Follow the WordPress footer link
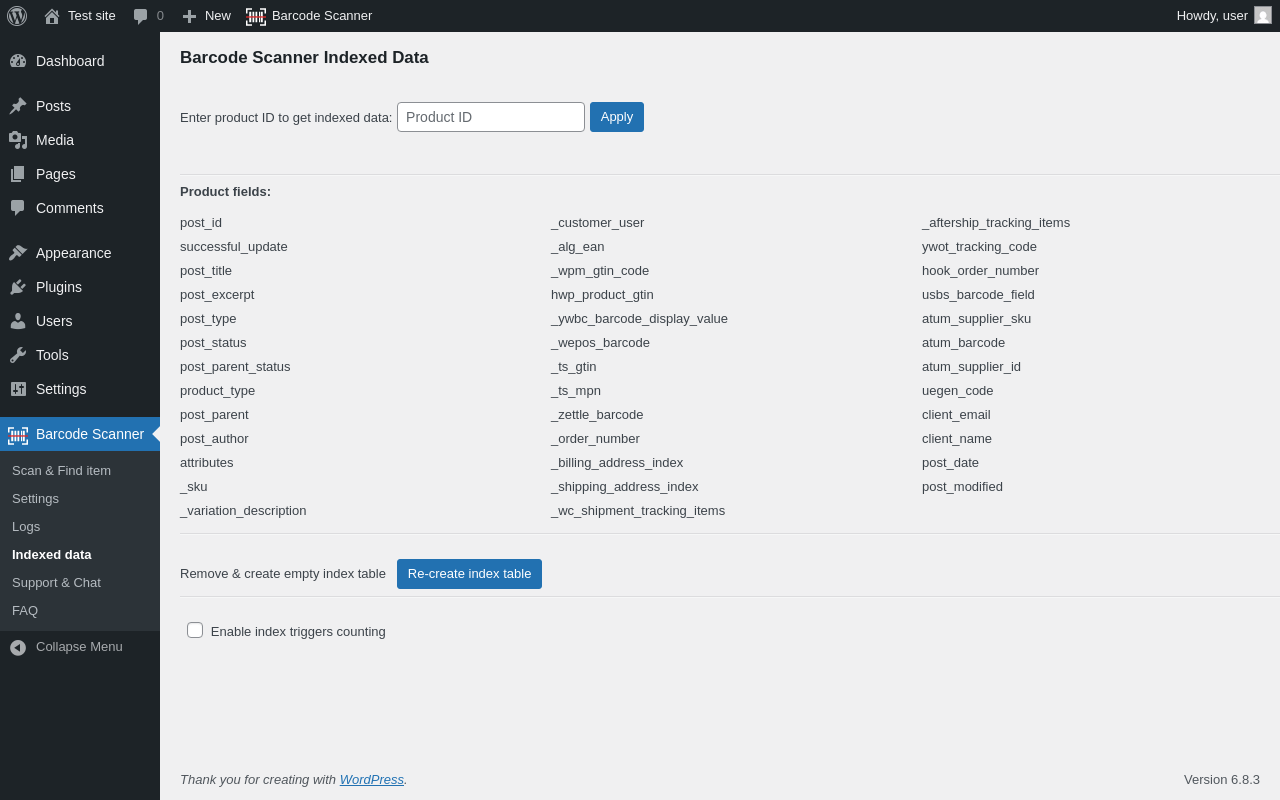The image size is (1280, 800). coord(371,779)
